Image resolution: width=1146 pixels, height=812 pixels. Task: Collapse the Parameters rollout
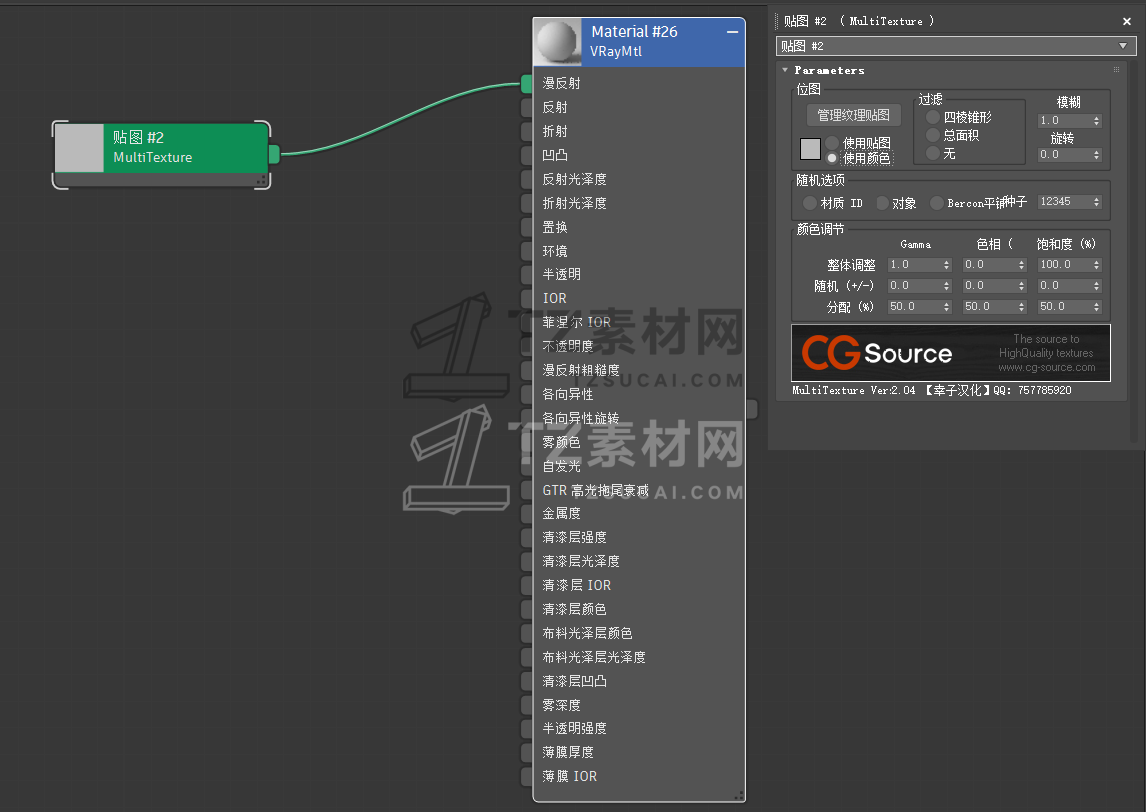pyautogui.click(x=785, y=70)
